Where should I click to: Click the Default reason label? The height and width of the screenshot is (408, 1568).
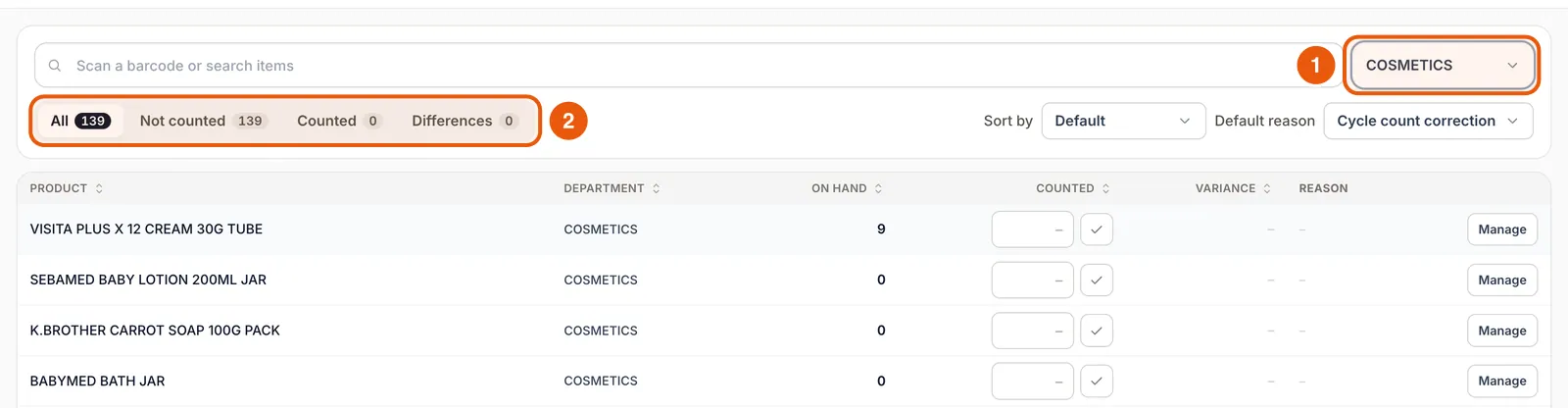click(x=1264, y=121)
